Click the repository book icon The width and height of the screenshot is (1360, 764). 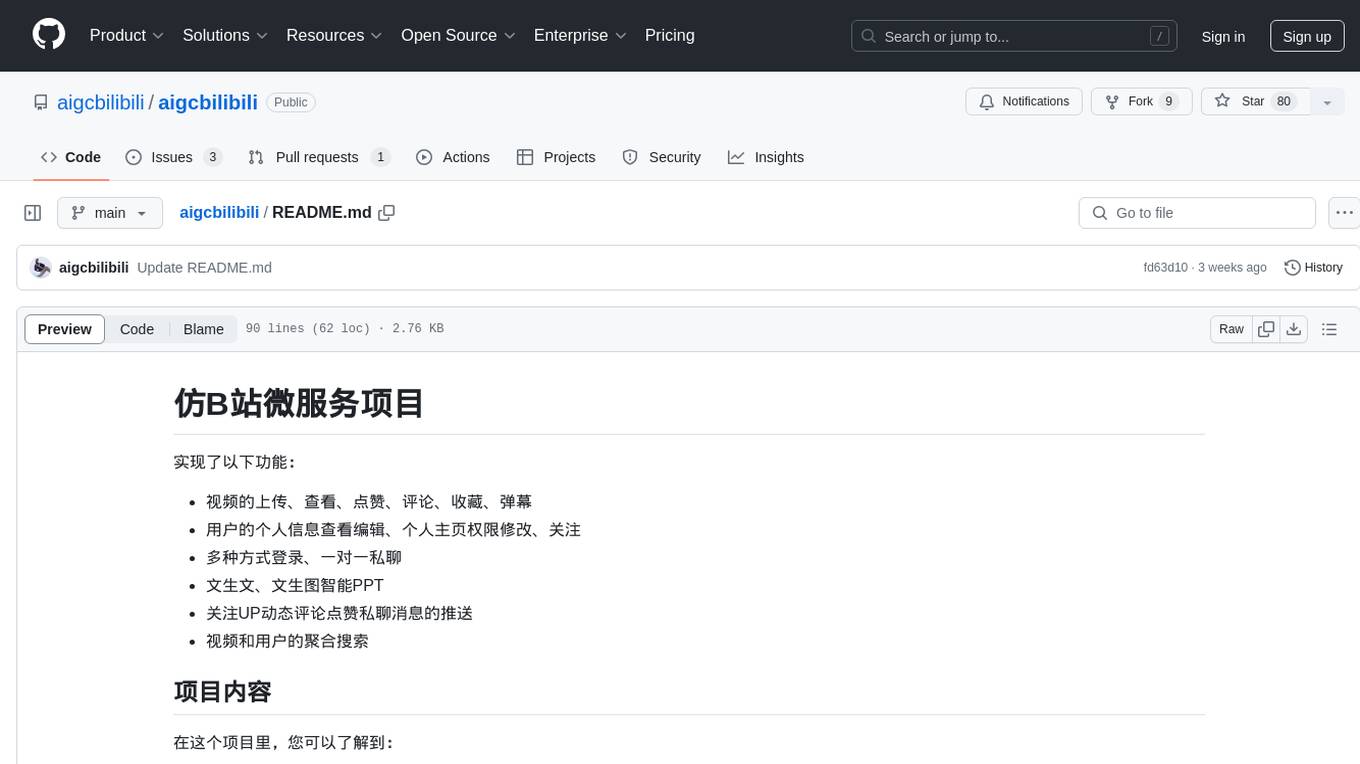[41, 102]
